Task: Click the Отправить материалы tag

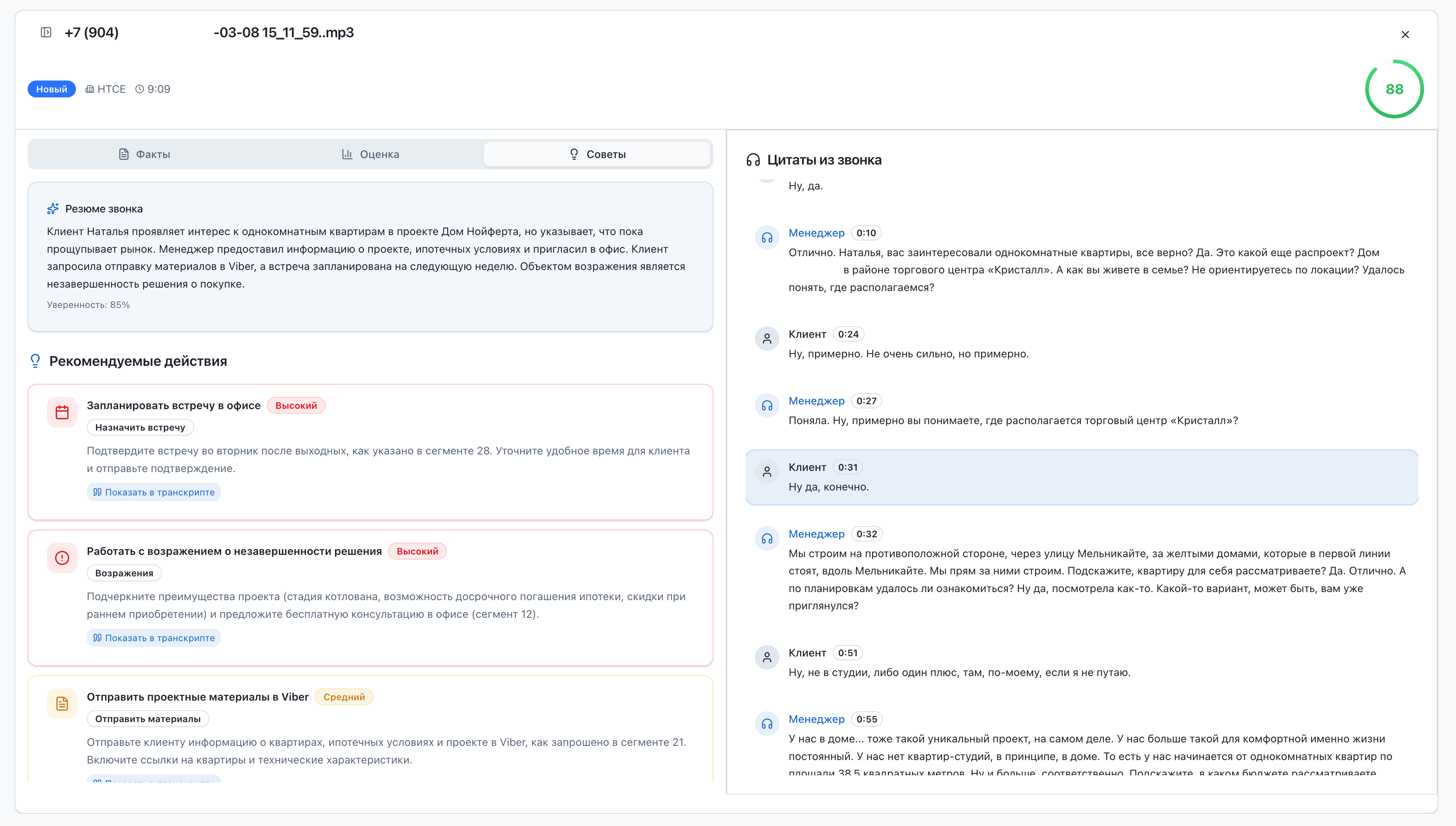Action: [148, 719]
